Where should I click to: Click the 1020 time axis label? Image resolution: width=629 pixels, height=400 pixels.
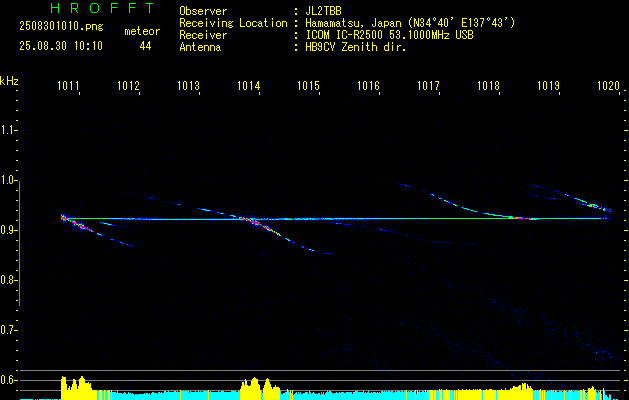point(609,86)
